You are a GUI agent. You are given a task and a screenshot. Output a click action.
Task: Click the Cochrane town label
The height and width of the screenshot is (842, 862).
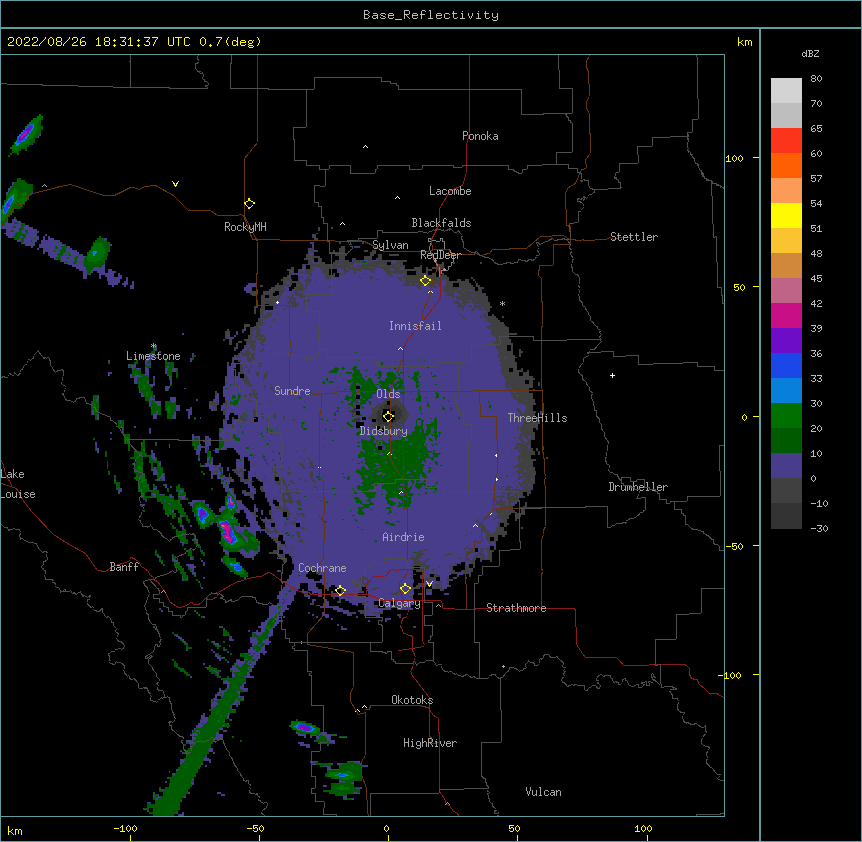point(322,568)
